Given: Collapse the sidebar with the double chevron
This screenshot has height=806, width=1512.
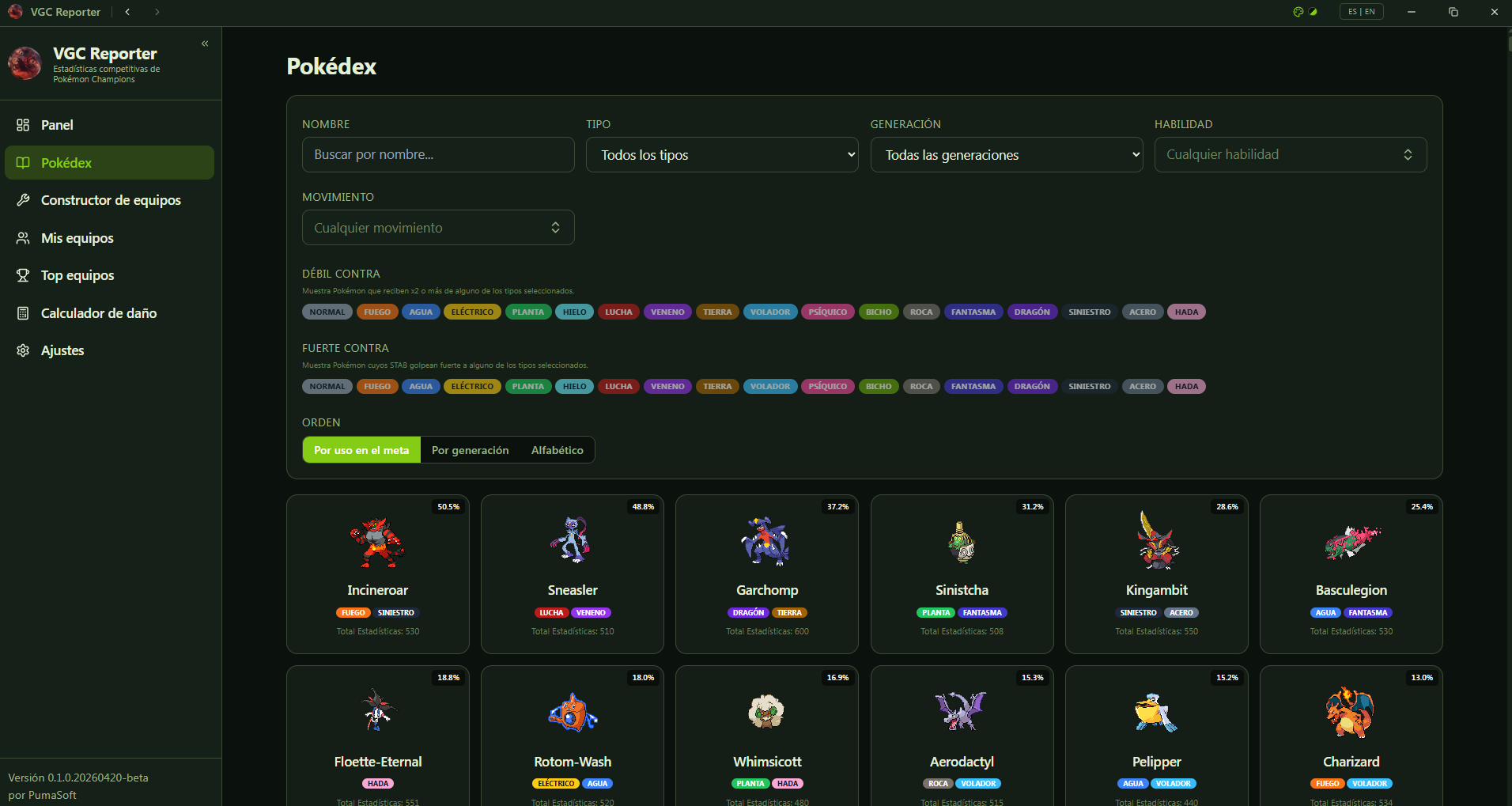Looking at the screenshot, I should (x=205, y=44).
